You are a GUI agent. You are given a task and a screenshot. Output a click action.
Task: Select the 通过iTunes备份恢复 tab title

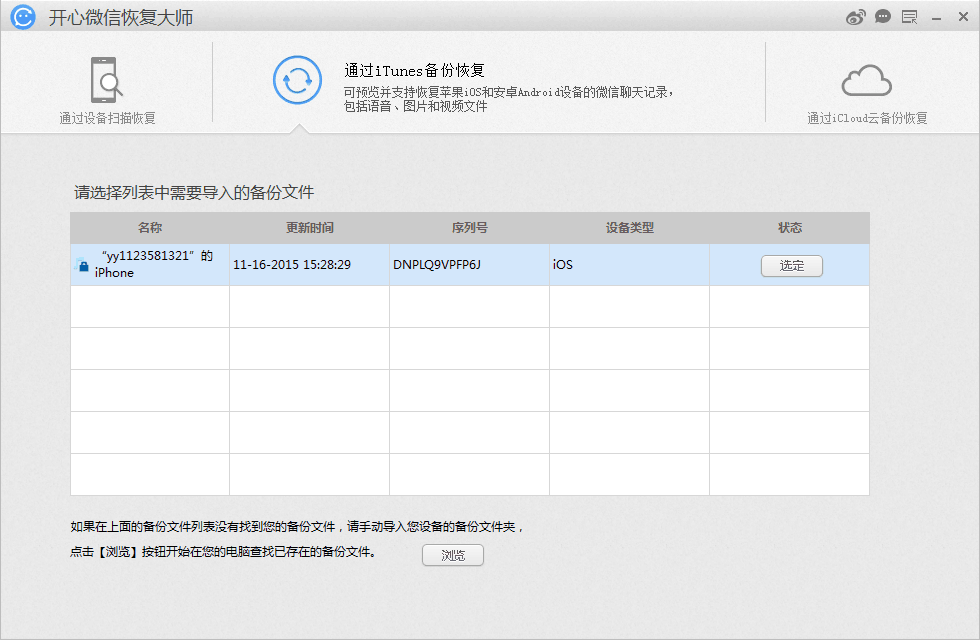414,70
